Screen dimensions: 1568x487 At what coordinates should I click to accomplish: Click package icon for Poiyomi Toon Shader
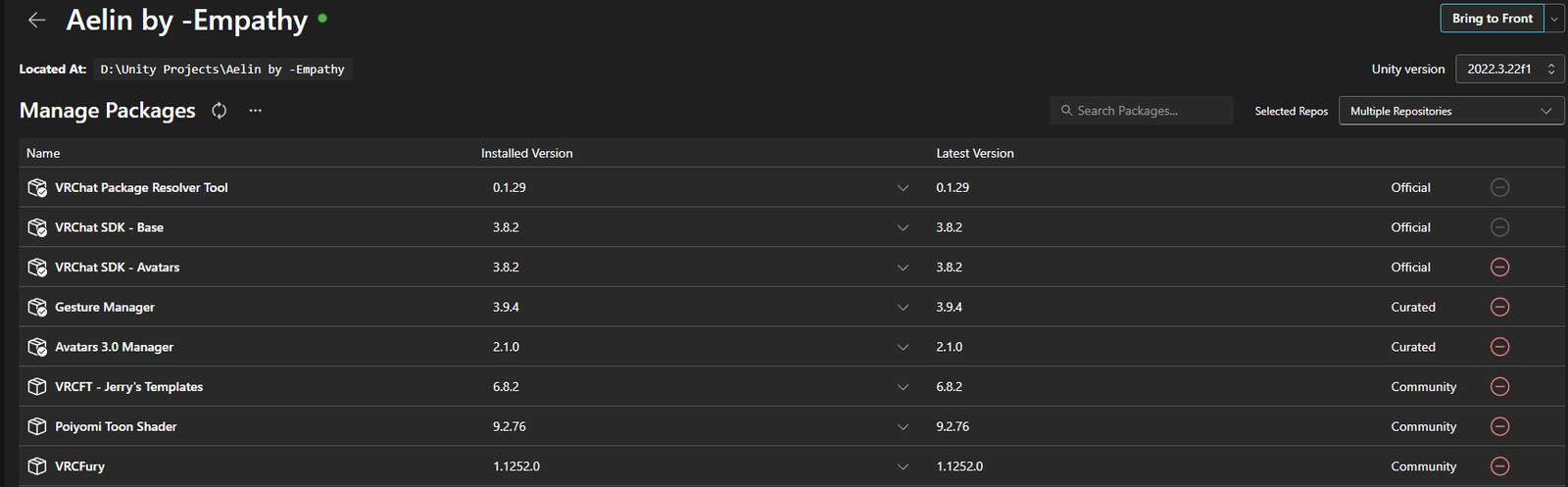click(37, 426)
